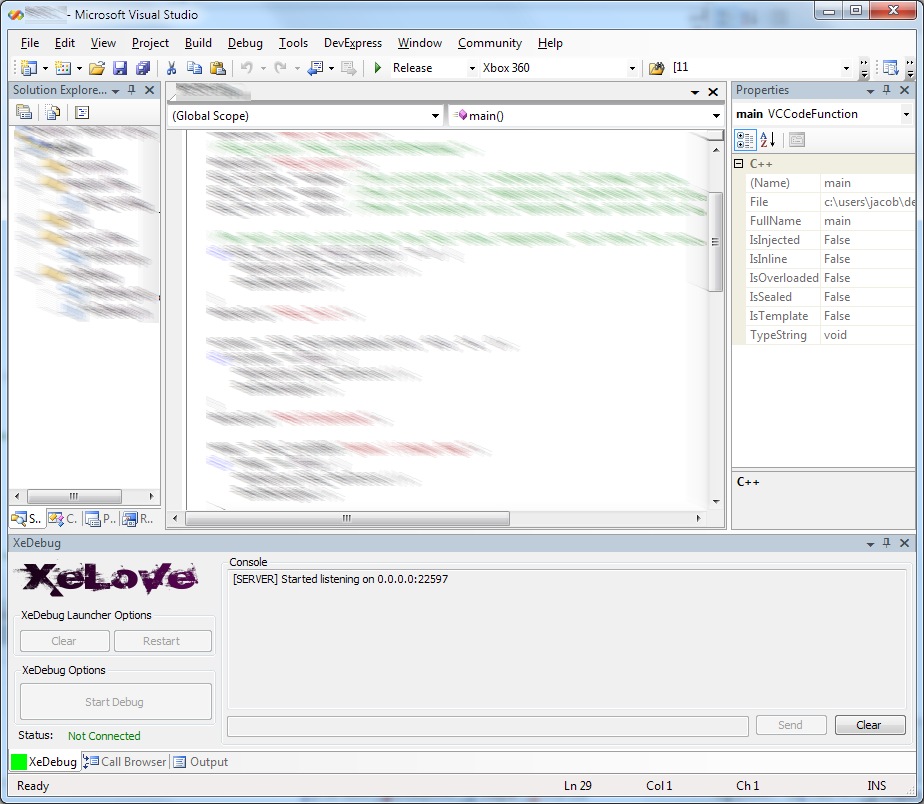Open the DevExpress menu
The width and height of the screenshot is (924, 804).
tap(352, 43)
